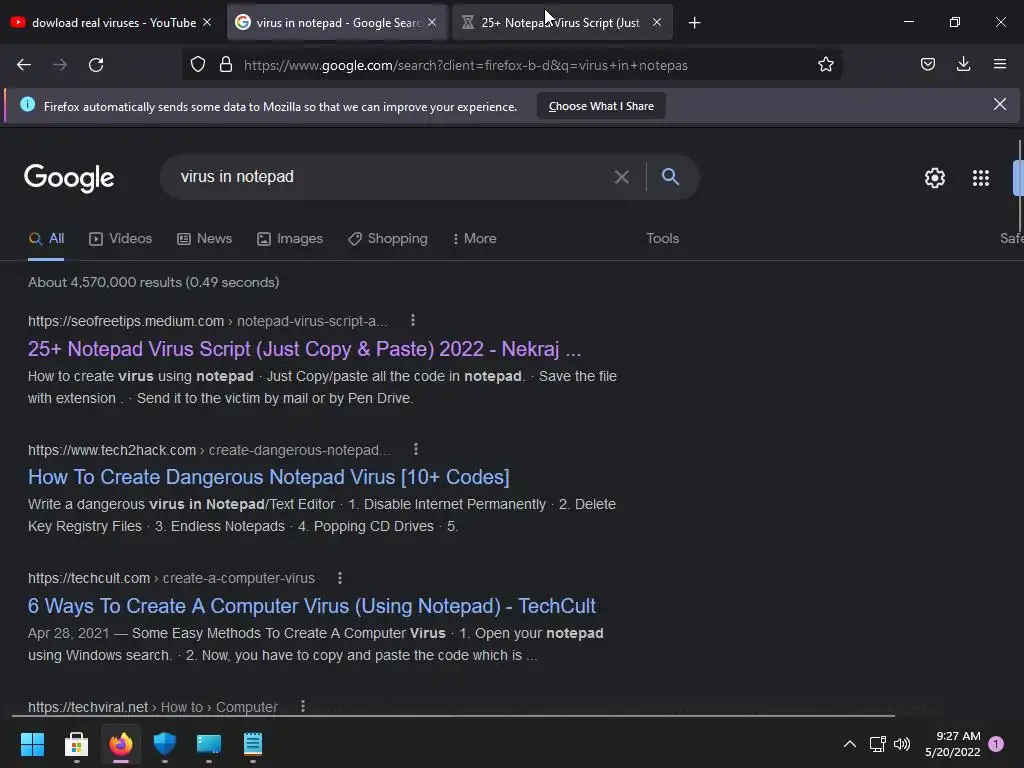
Task: Open options for seofreetips.medium.com result
Action: pyautogui.click(x=413, y=321)
